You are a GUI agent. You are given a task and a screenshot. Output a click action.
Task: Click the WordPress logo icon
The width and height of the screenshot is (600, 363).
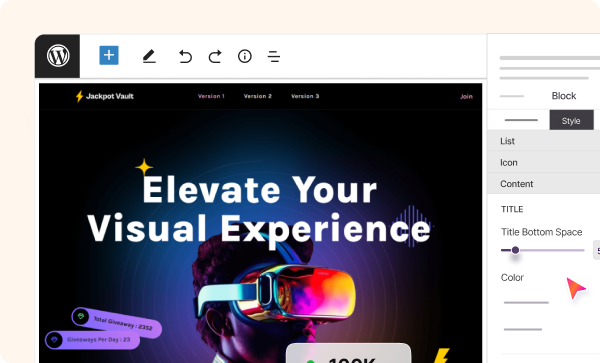(58, 56)
